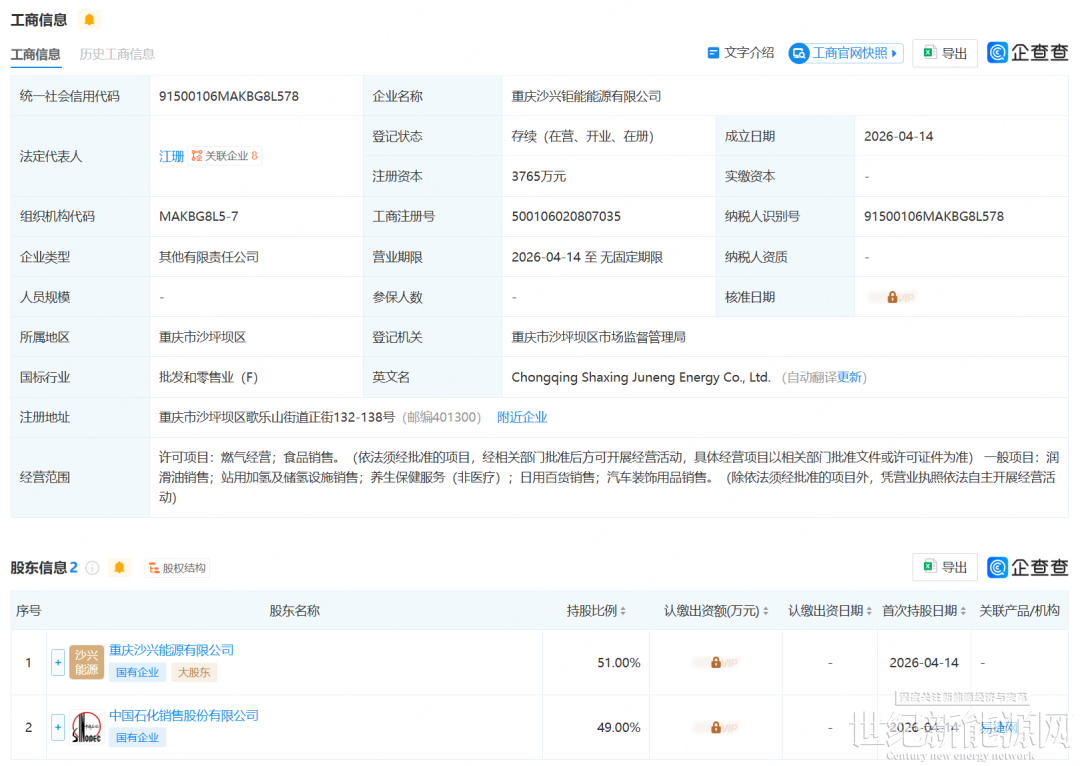Click the Sinopec shareholder logo
Image resolution: width=1080 pixels, height=766 pixels.
pos(86,727)
